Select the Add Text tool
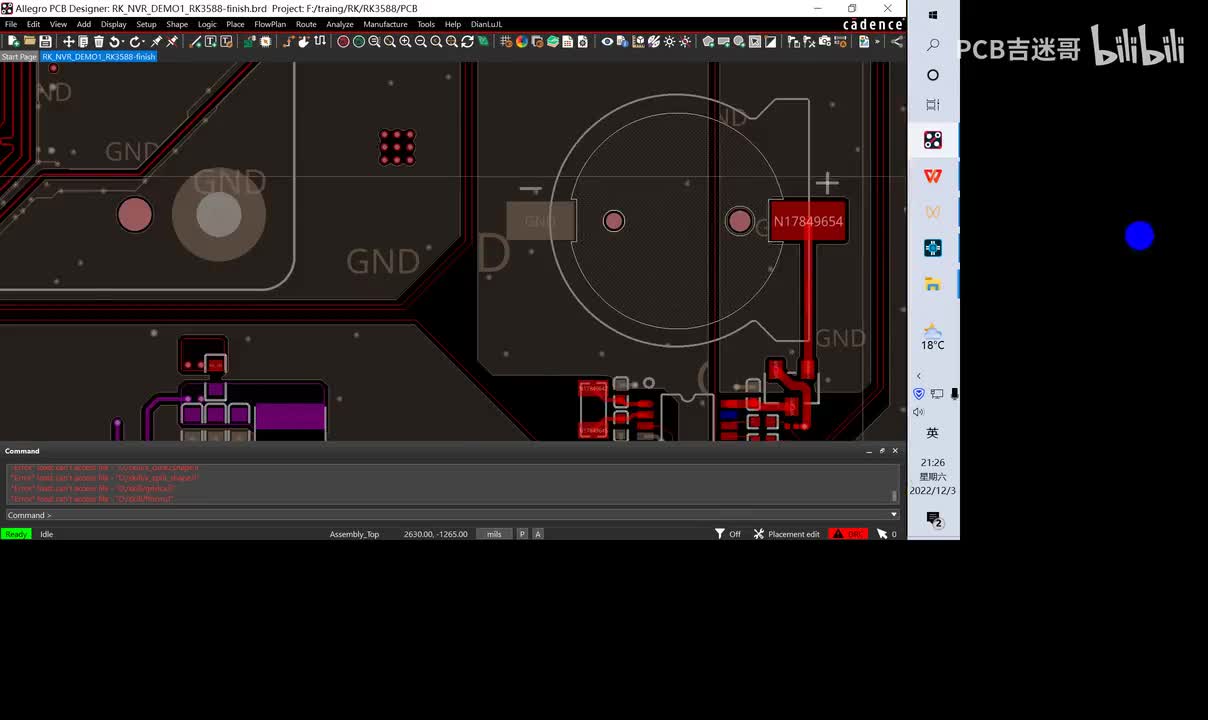The width and height of the screenshot is (1208, 720). pos(211,41)
